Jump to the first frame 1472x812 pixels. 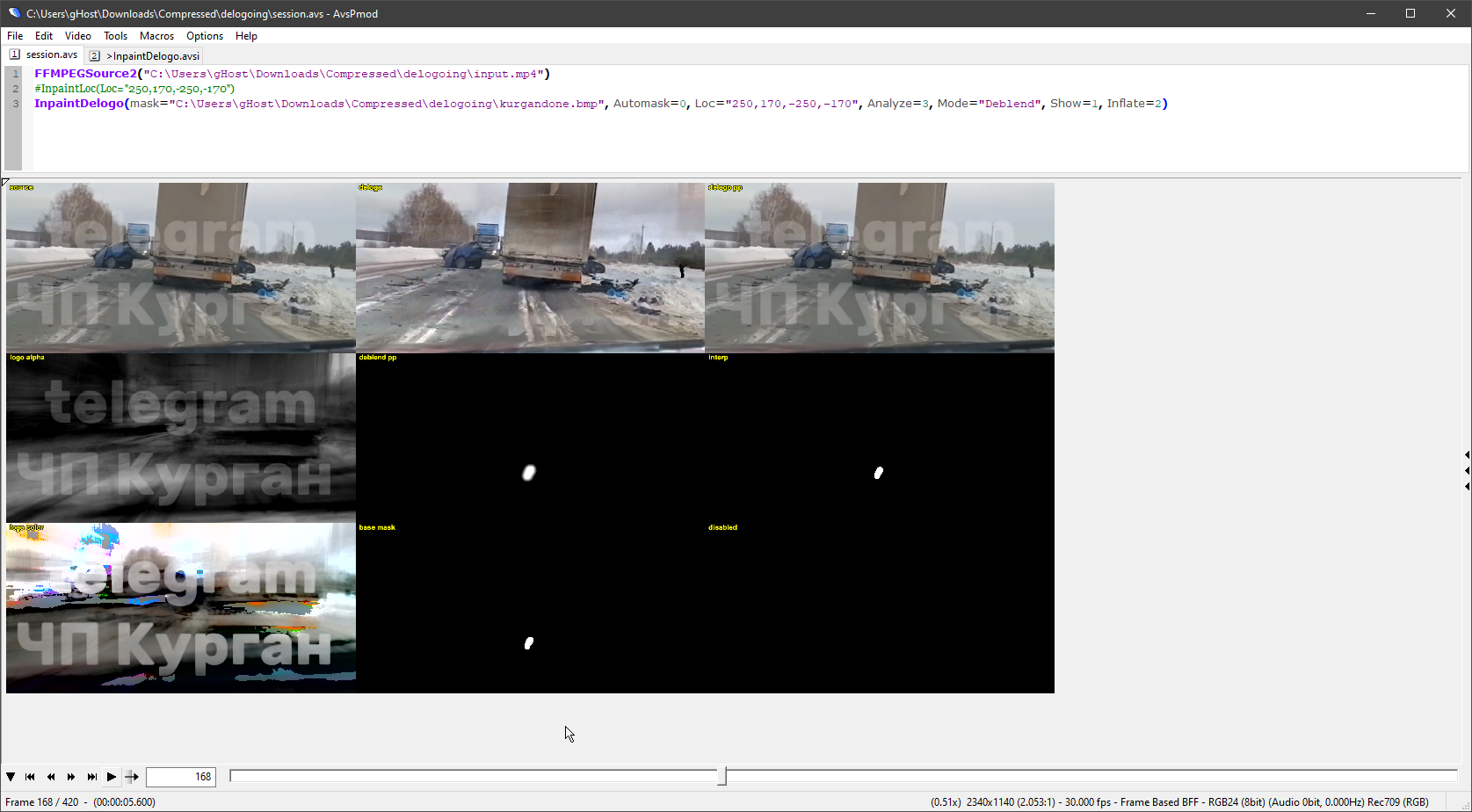pyautogui.click(x=30, y=777)
